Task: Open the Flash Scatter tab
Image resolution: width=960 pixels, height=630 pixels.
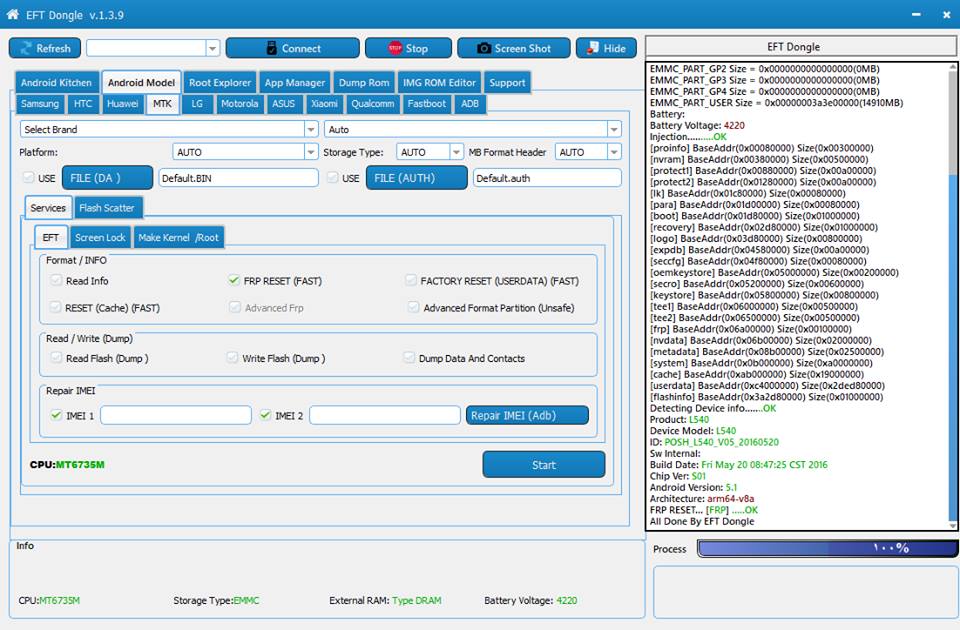Action: click(107, 208)
